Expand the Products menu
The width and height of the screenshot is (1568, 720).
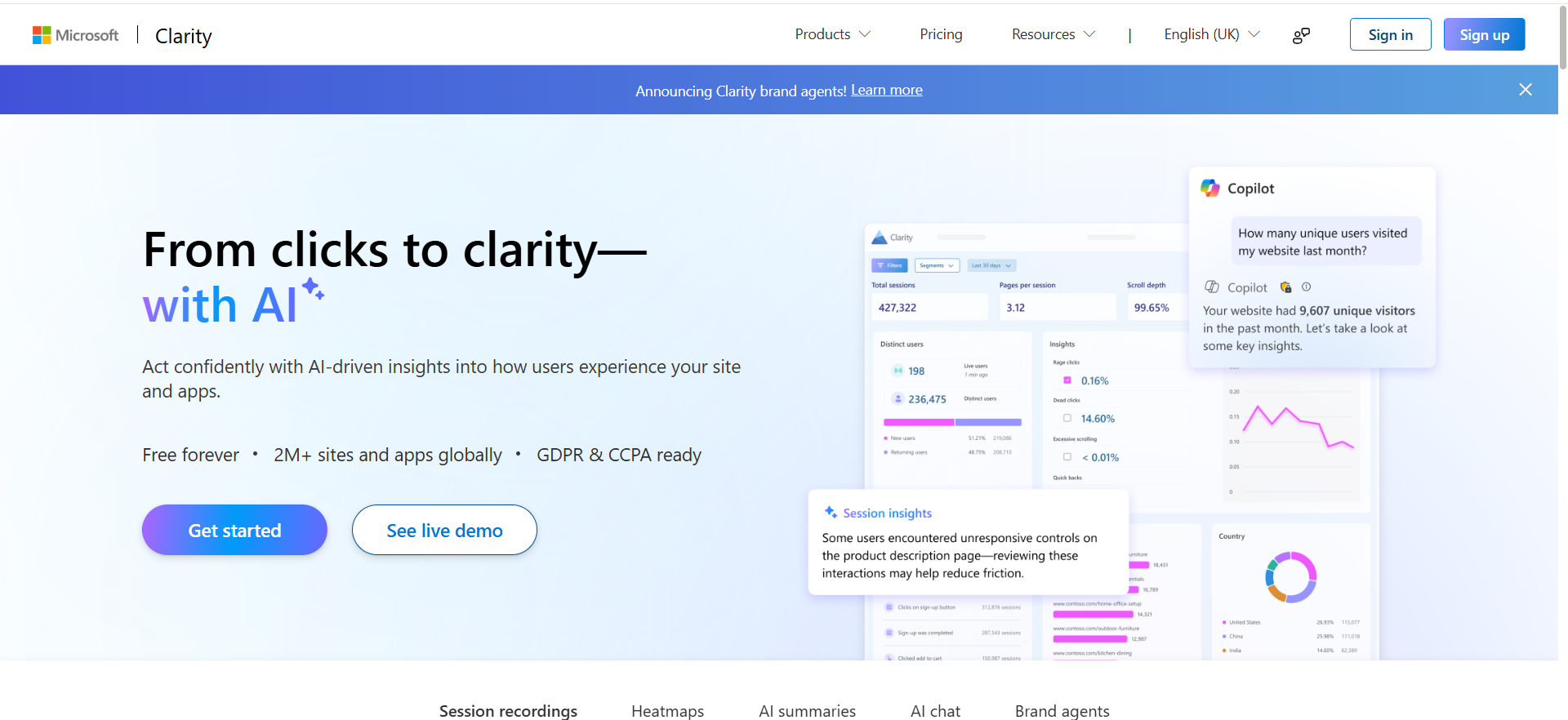click(832, 34)
